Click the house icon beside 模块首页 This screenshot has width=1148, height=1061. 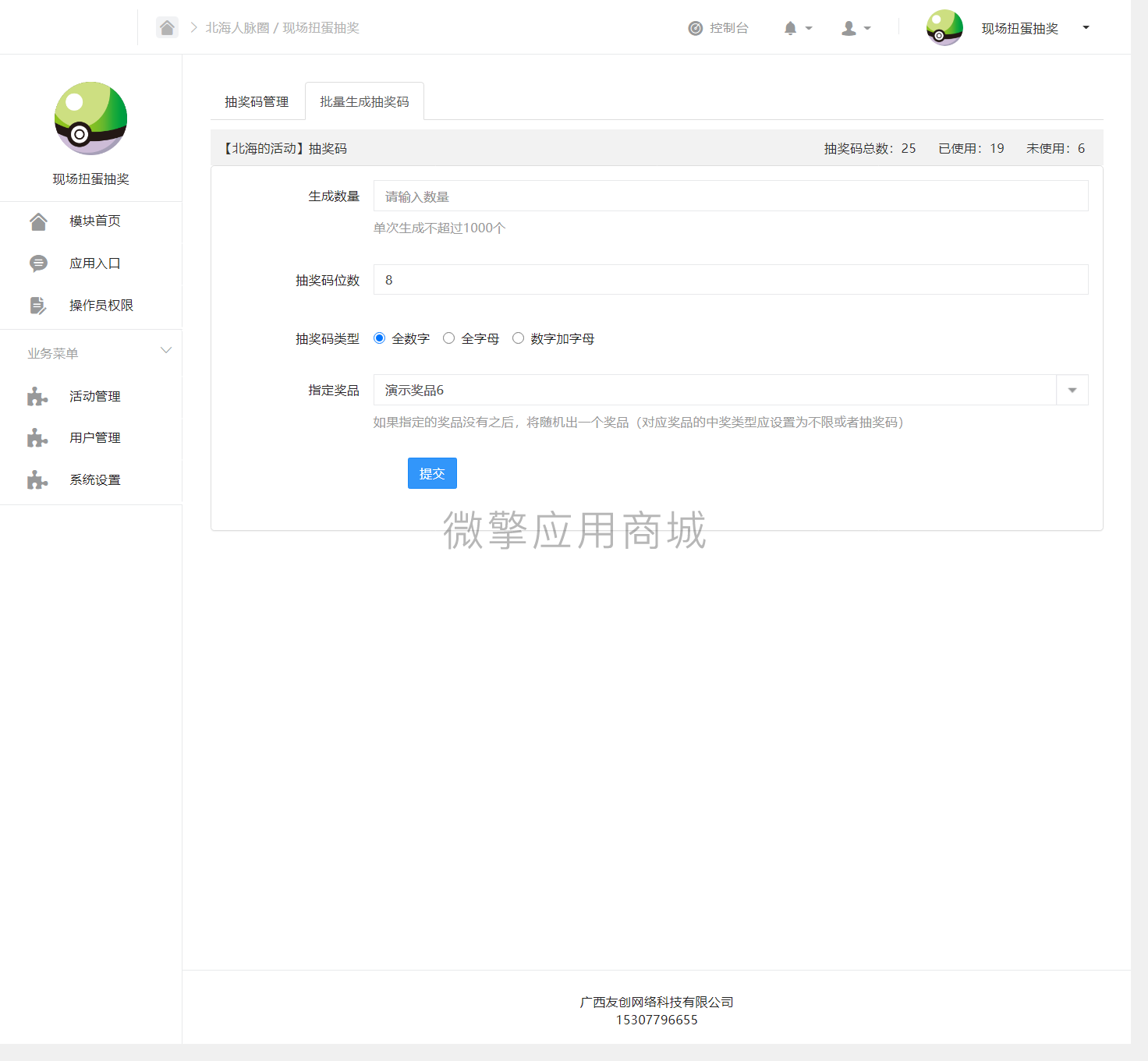pos(38,221)
